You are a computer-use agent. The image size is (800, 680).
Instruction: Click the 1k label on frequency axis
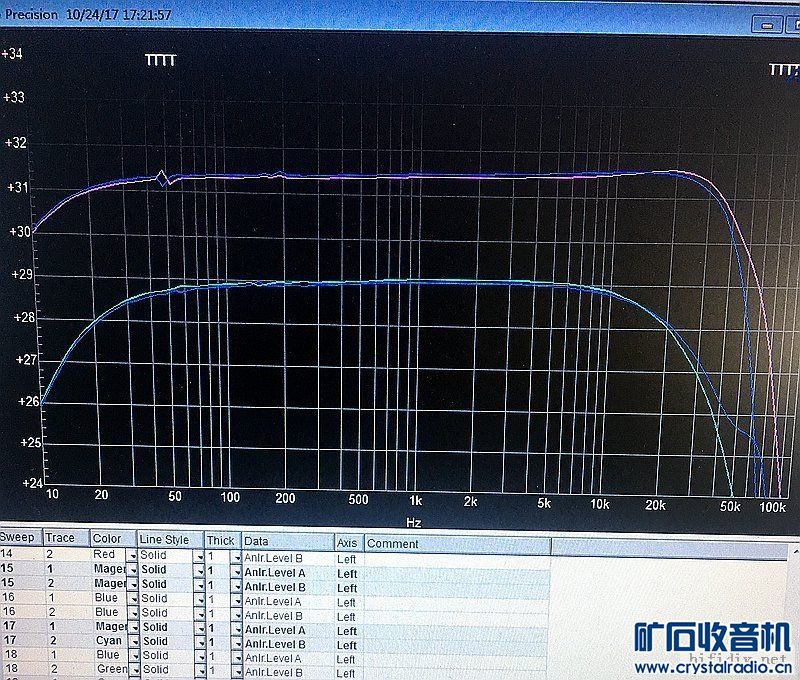416,501
